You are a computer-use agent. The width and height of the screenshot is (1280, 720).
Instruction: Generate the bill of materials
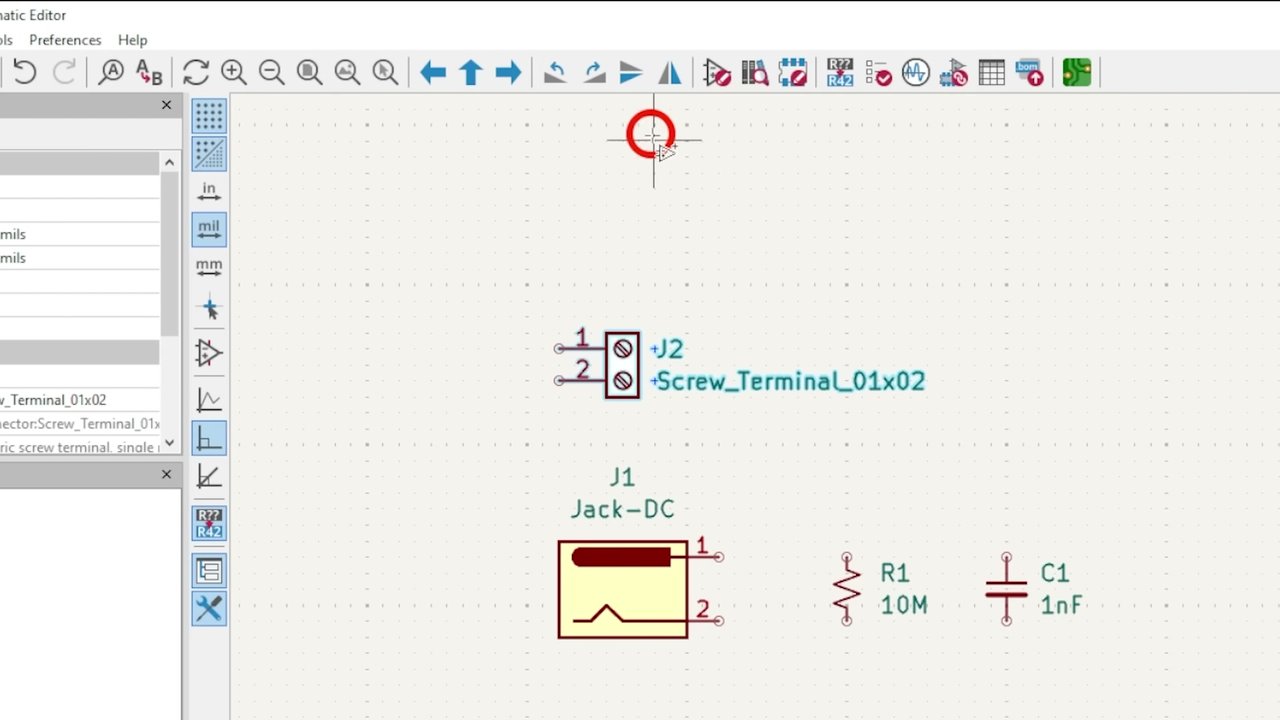[1029, 72]
